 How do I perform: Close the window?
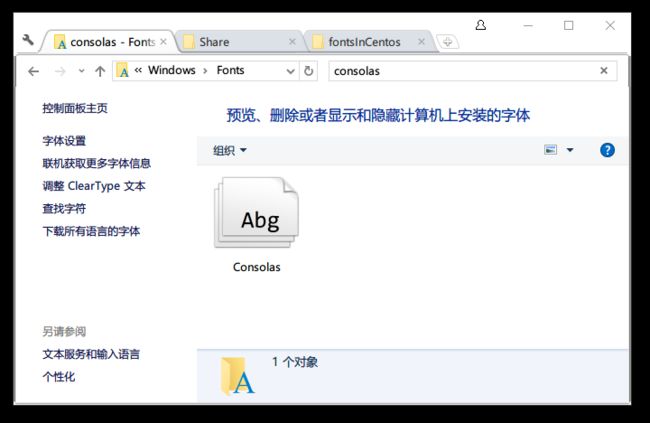tap(610, 26)
